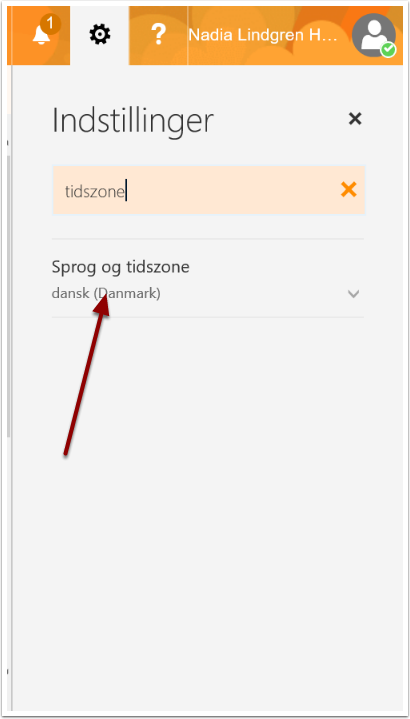This screenshot has height=719, width=410.
Task: Place cursor on the tidszone search text
Action: point(94,192)
